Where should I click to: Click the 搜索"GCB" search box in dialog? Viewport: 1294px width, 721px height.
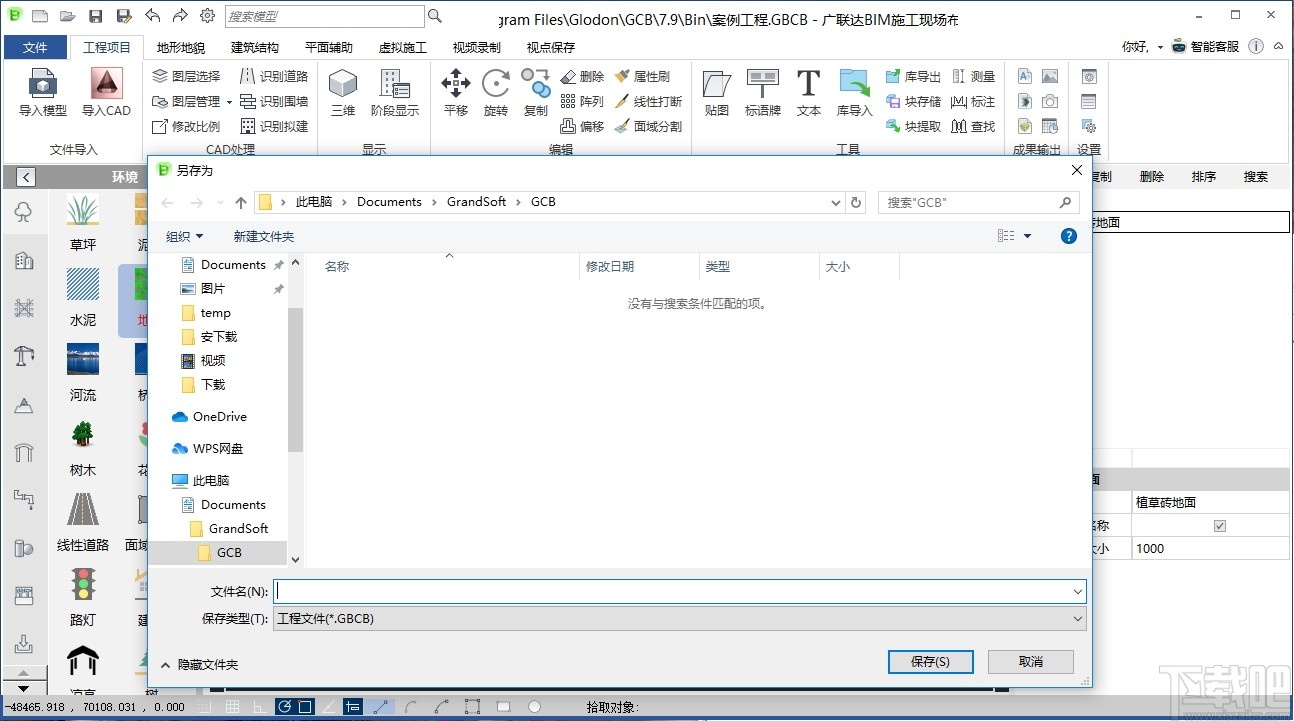979,202
